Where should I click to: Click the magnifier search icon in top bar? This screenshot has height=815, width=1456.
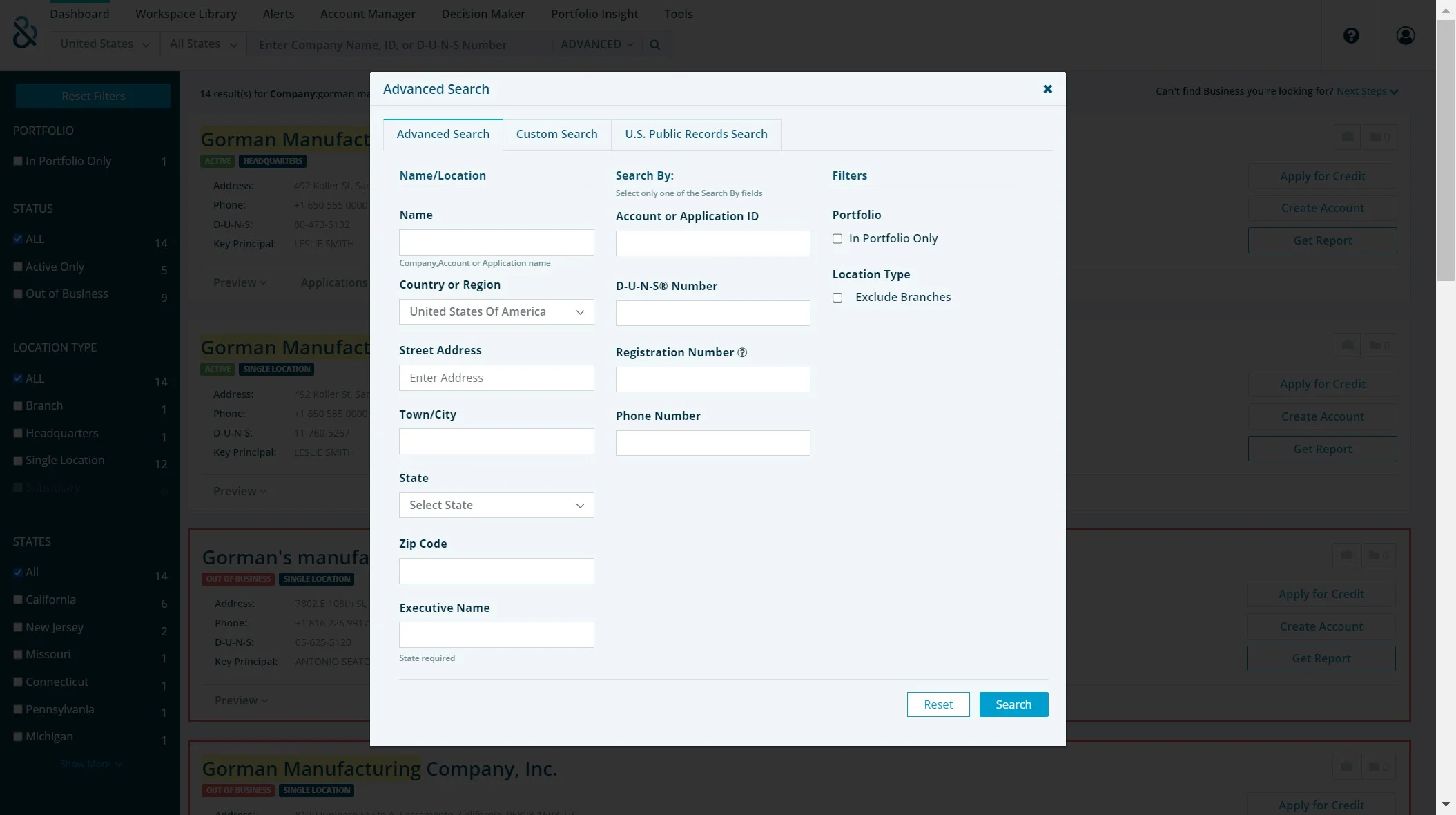[x=654, y=45]
